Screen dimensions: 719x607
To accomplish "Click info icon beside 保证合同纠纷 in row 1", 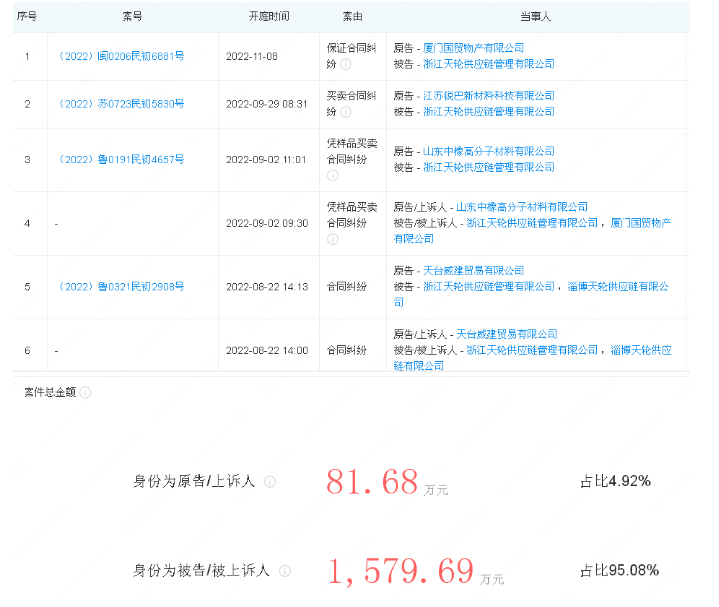I will click(x=346, y=64).
